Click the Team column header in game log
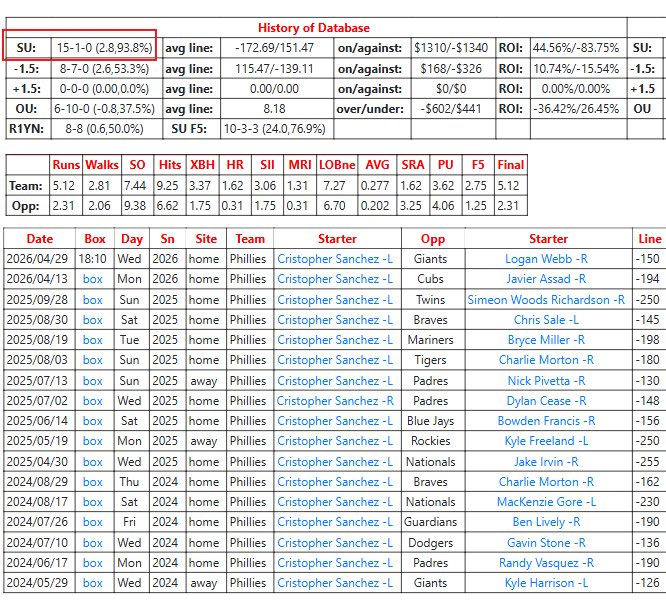Image resolution: width=666 pixels, height=601 pixels. [x=250, y=239]
